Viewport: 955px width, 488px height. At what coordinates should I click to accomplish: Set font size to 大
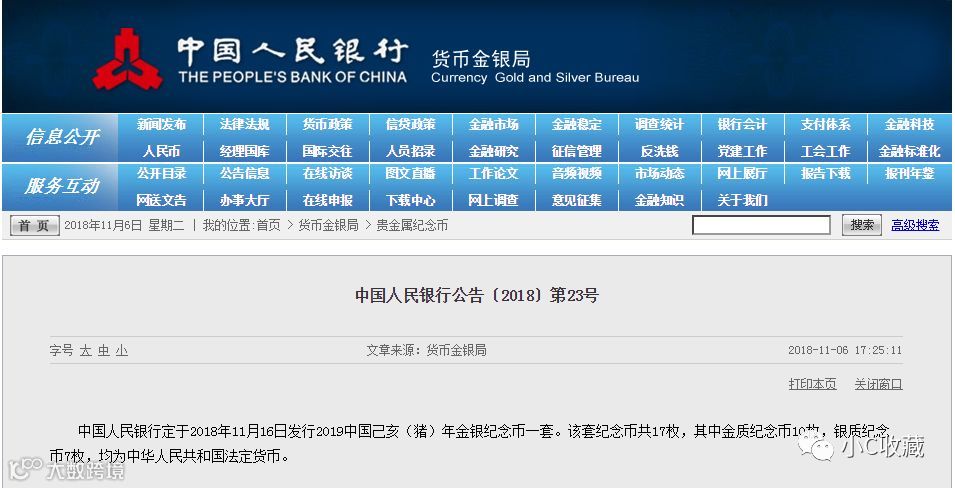(x=86, y=351)
